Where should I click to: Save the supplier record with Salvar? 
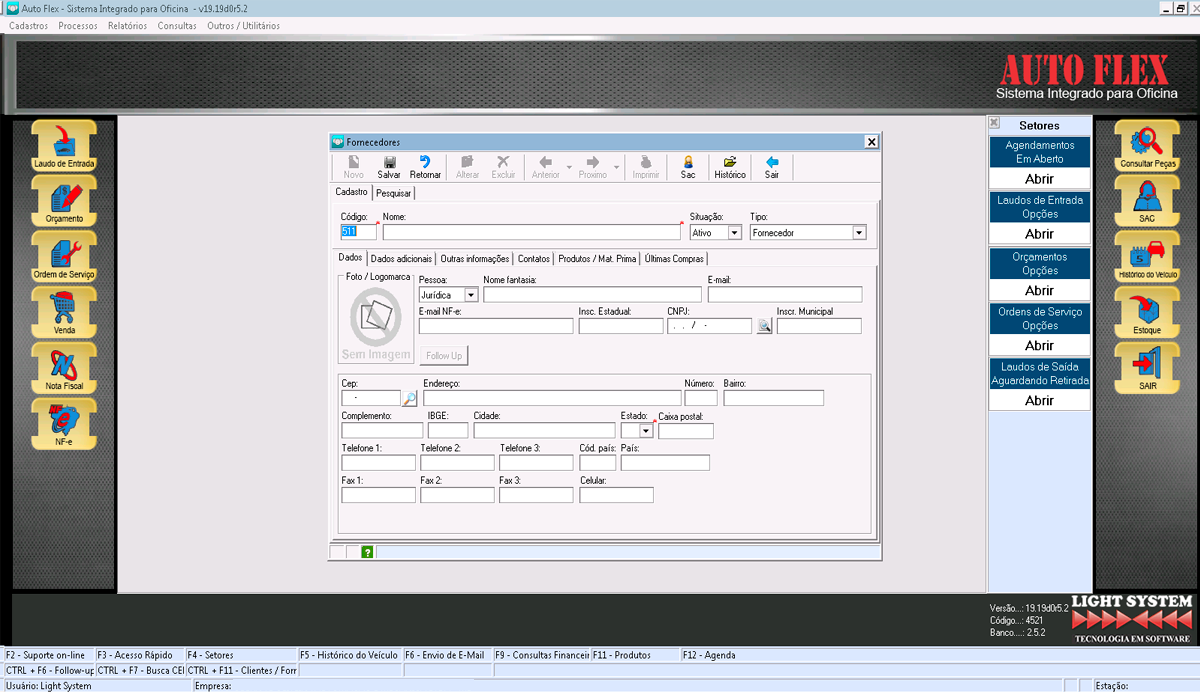click(x=389, y=167)
